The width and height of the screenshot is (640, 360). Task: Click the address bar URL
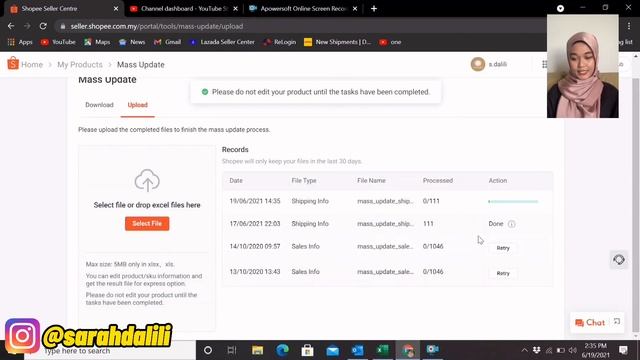(x=157, y=26)
